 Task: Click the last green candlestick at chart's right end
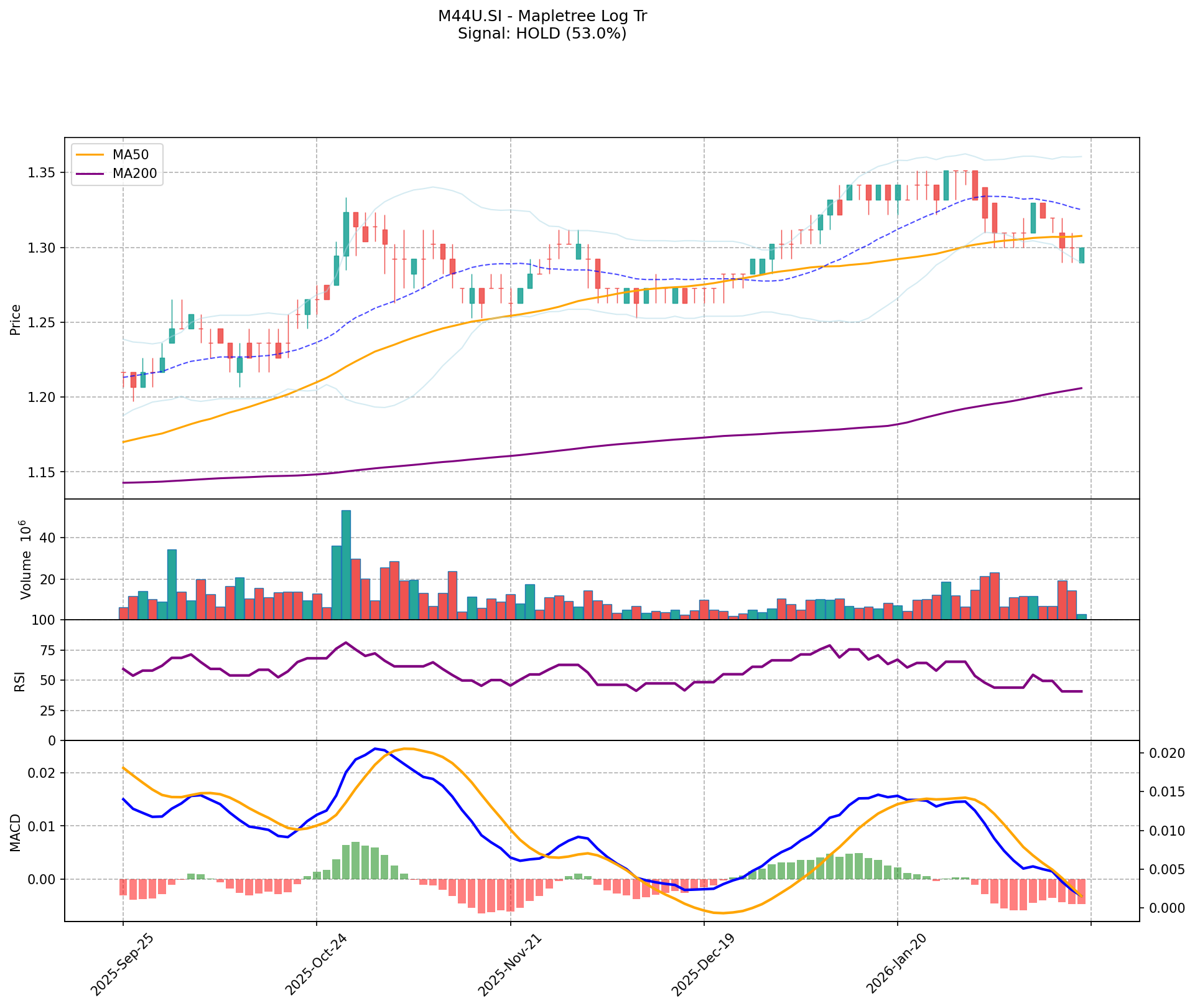pyautogui.click(x=1081, y=255)
